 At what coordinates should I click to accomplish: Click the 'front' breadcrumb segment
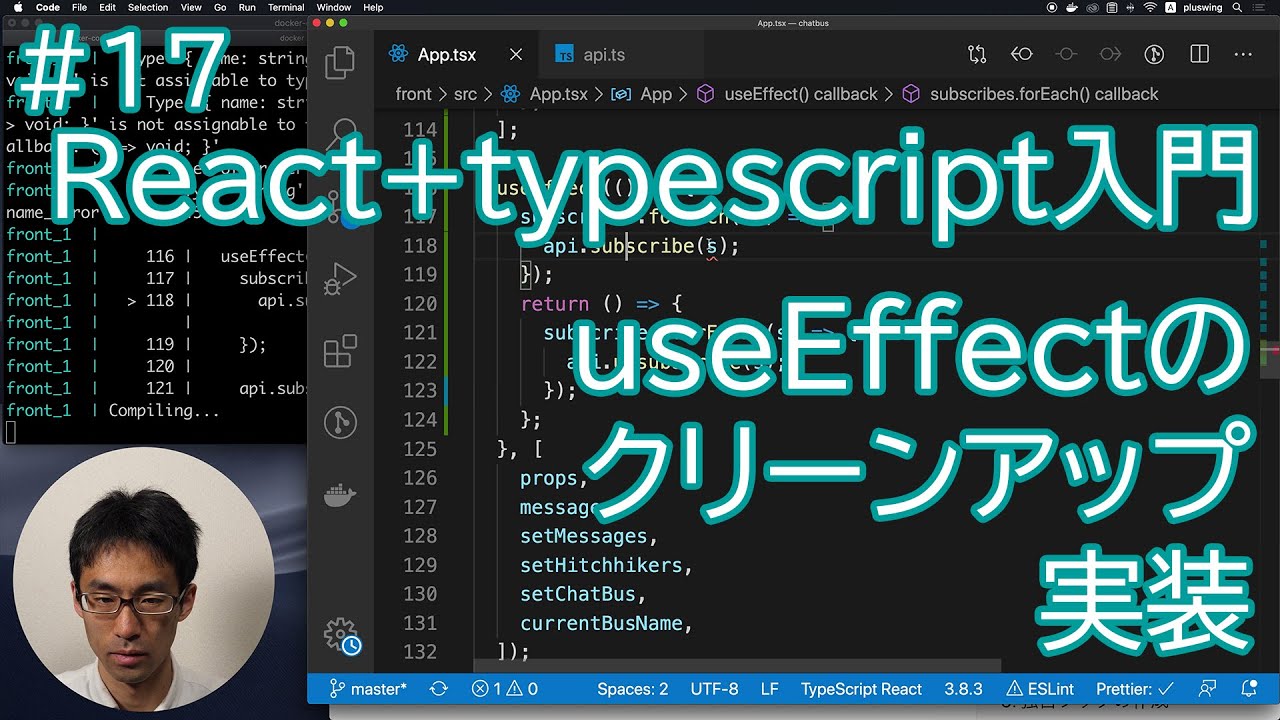tap(414, 94)
